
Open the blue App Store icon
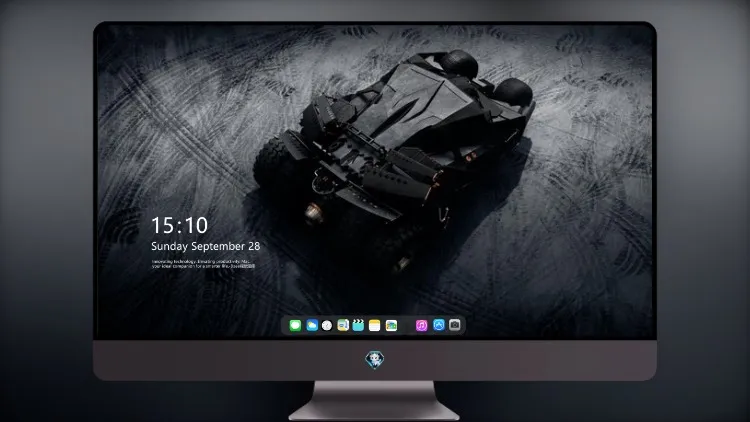pos(439,325)
